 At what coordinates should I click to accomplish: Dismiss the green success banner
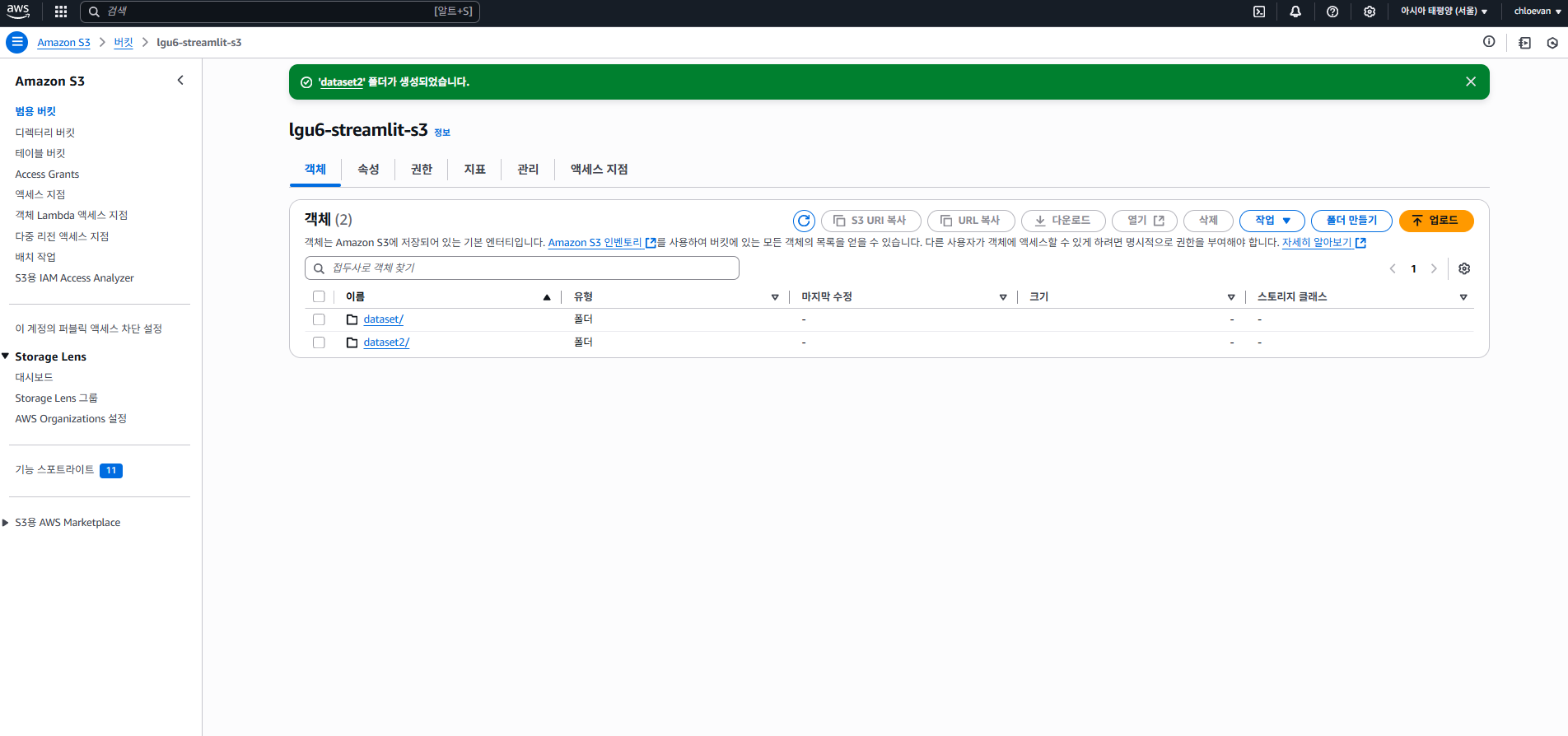pyautogui.click(x=1471, y=82)
